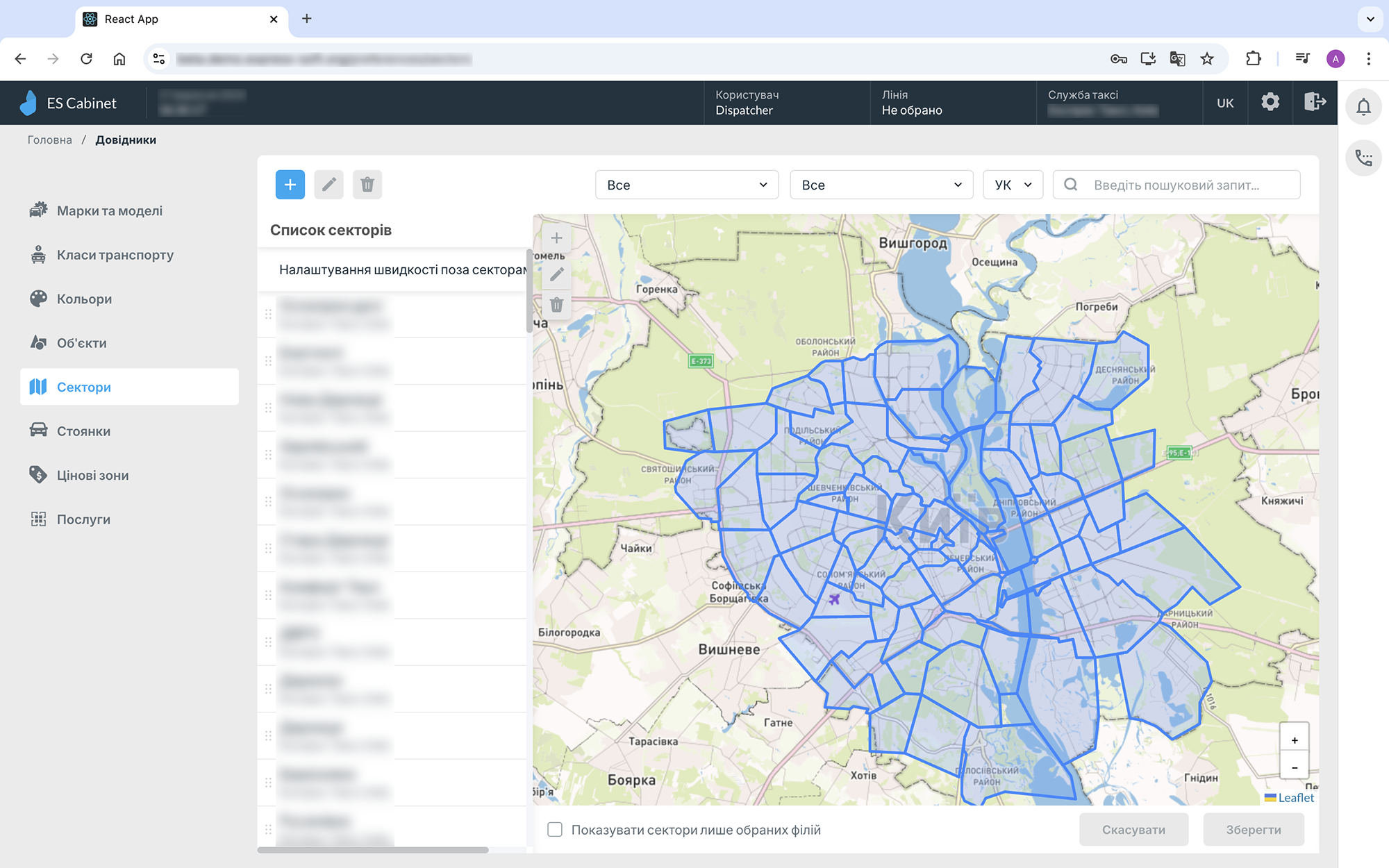Open the media control icon in Chrome toolbar
Screen dimensions: 1389x868
coord(1302,59)
